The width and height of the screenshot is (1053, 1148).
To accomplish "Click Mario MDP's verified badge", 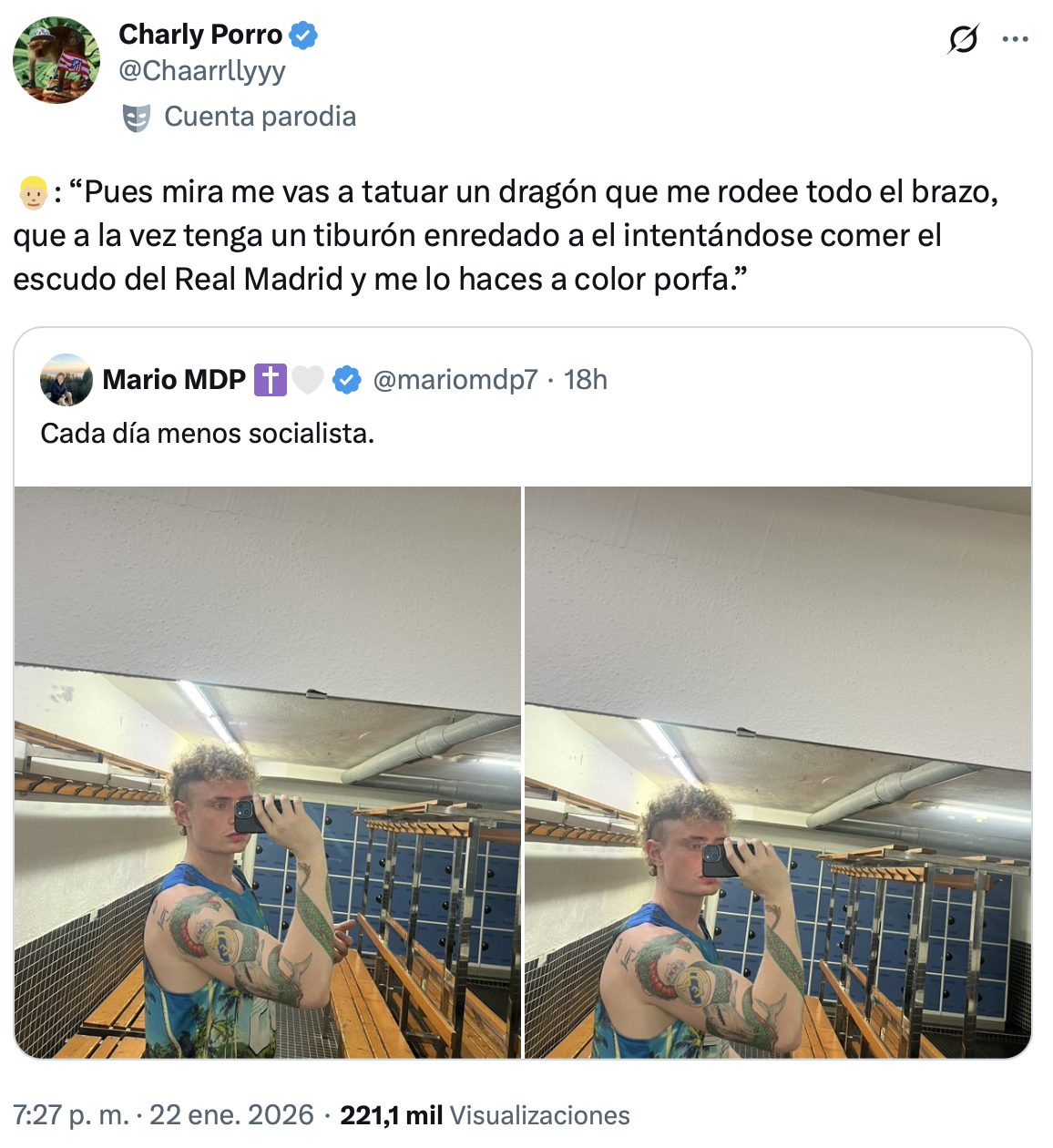I will (347, 379).
